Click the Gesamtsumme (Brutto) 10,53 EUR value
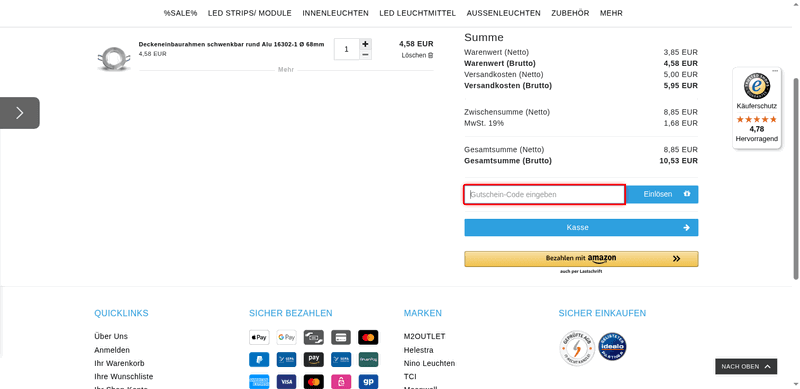The image size is (800, 389). pyautogui.click(x=678, y=161)
